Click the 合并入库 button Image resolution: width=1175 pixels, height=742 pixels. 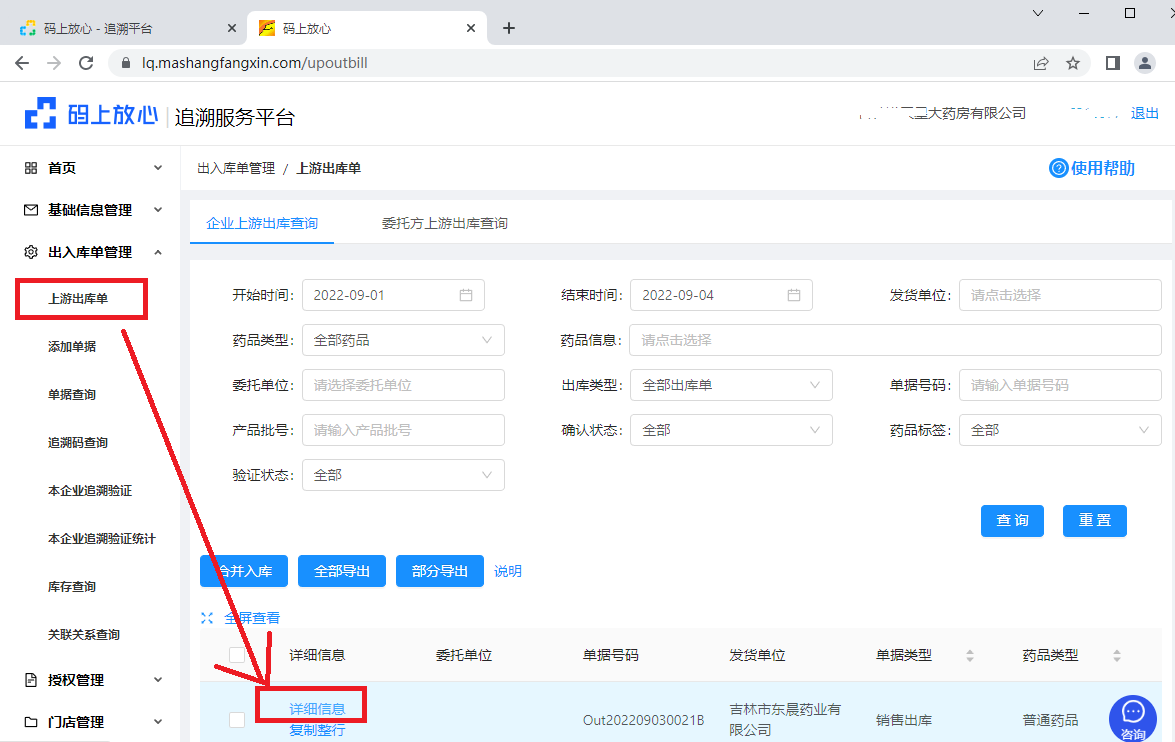point(244,571)
